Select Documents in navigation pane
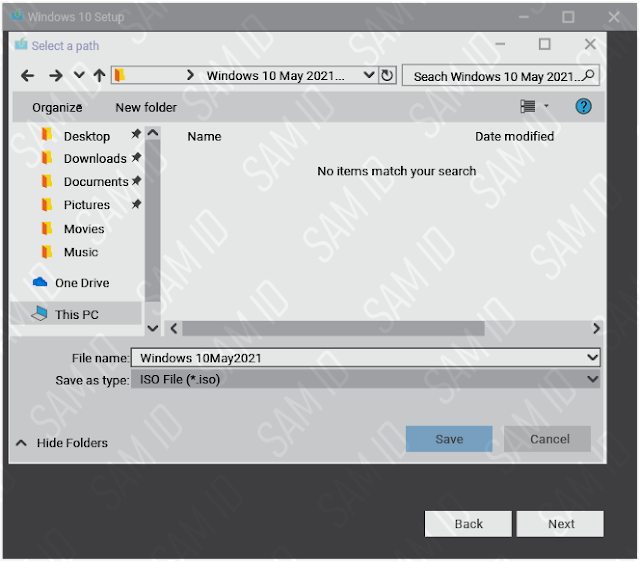The width and height of the screenshot is (640, 562). pyautogui.click(x=96, y=182)
